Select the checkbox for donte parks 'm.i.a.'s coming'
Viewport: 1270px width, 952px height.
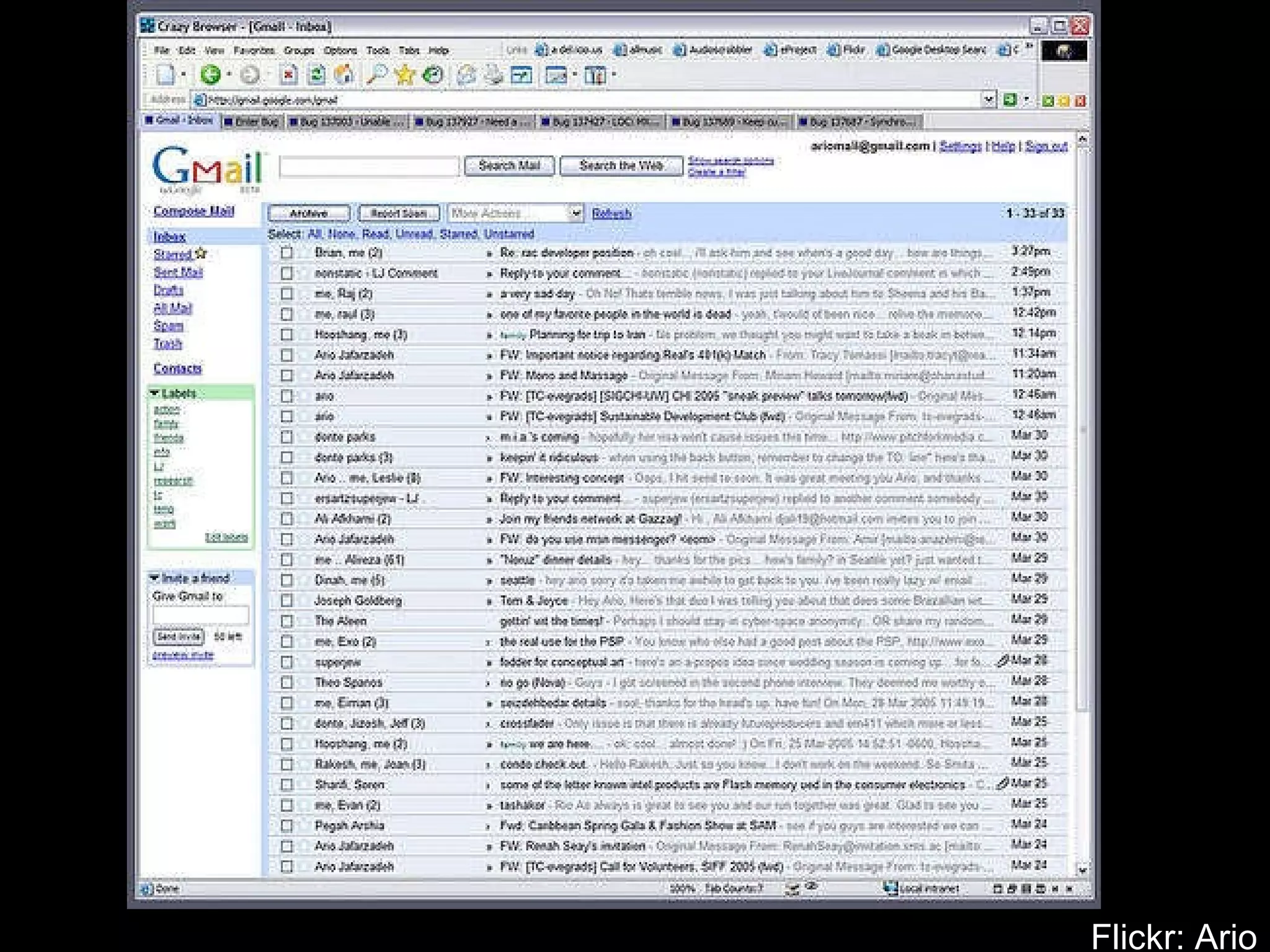[286, 437]
